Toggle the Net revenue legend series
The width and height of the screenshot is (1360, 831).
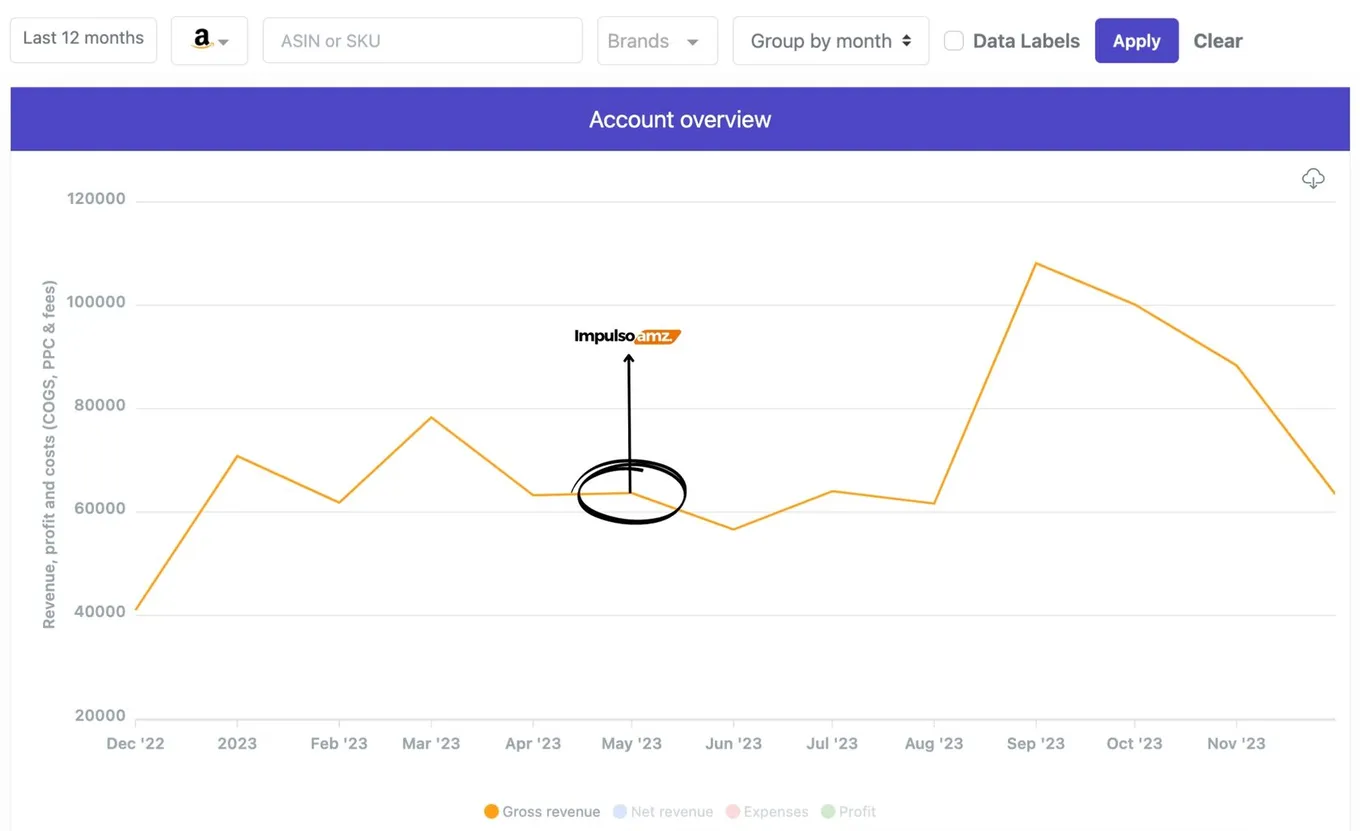click(x=663, y=812)
